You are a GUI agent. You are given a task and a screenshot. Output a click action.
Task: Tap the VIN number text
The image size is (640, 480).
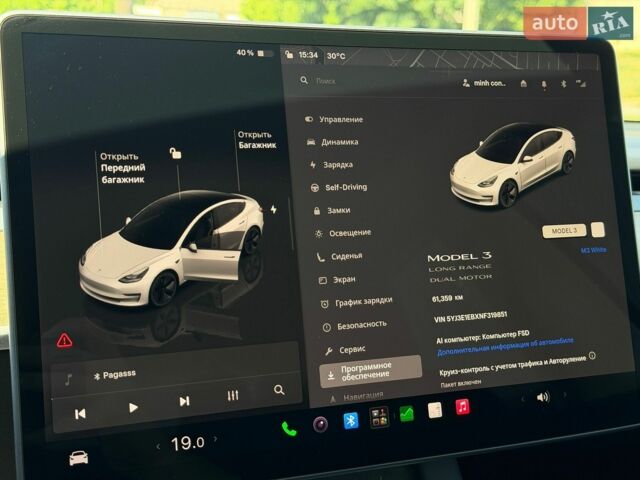pyautogui.click(x=471, y=317)
